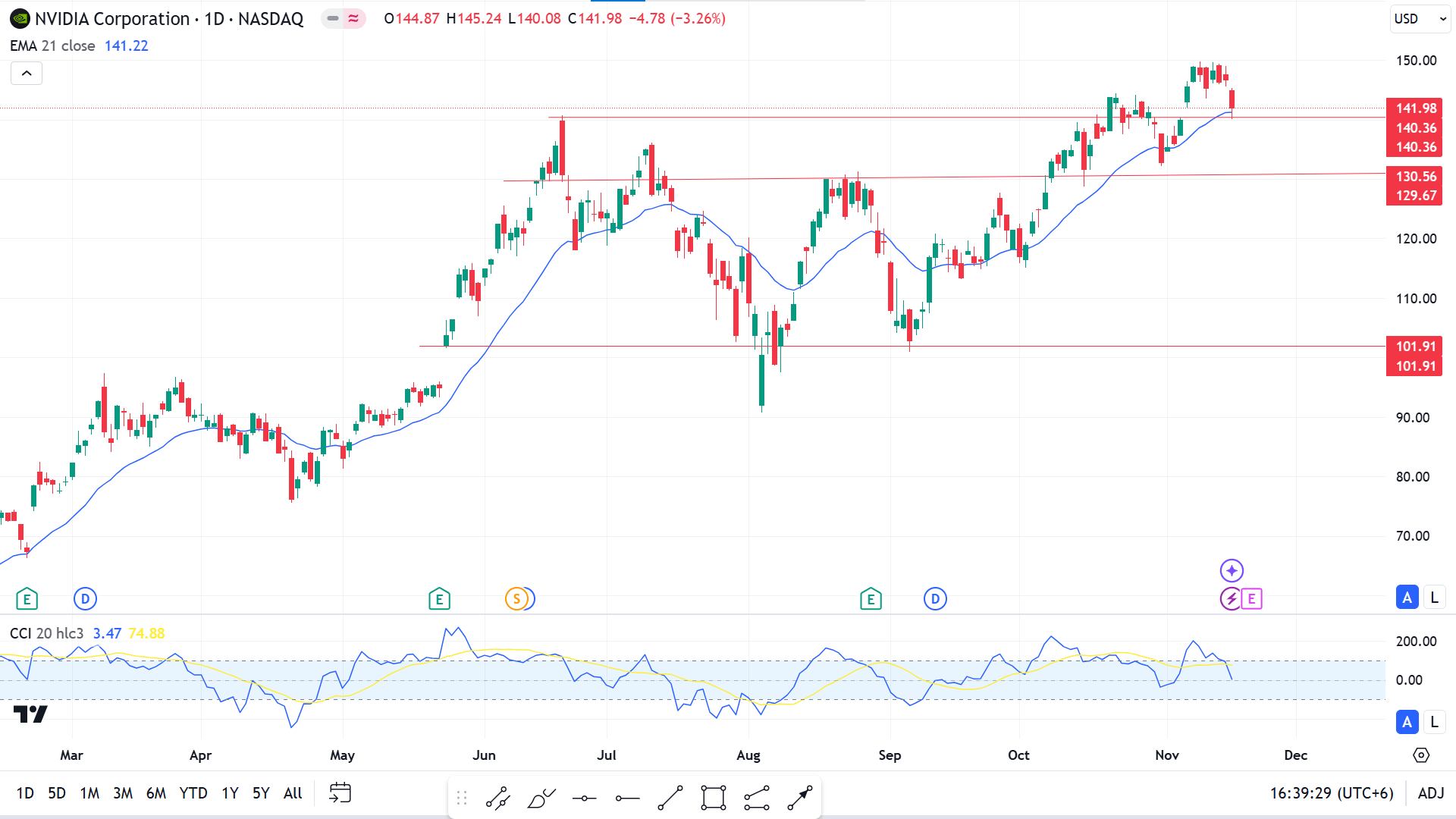This screenshot has height=819, width=1456.
Task: Toggle log scale L on CCI pane
Action: [x=1434, y=722]
